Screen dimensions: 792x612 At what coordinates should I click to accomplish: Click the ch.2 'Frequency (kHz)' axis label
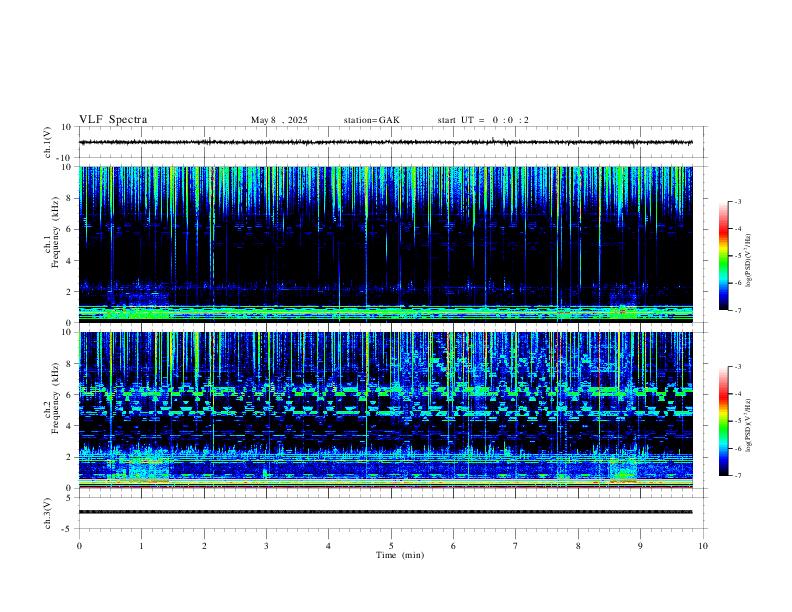(55, 398)
